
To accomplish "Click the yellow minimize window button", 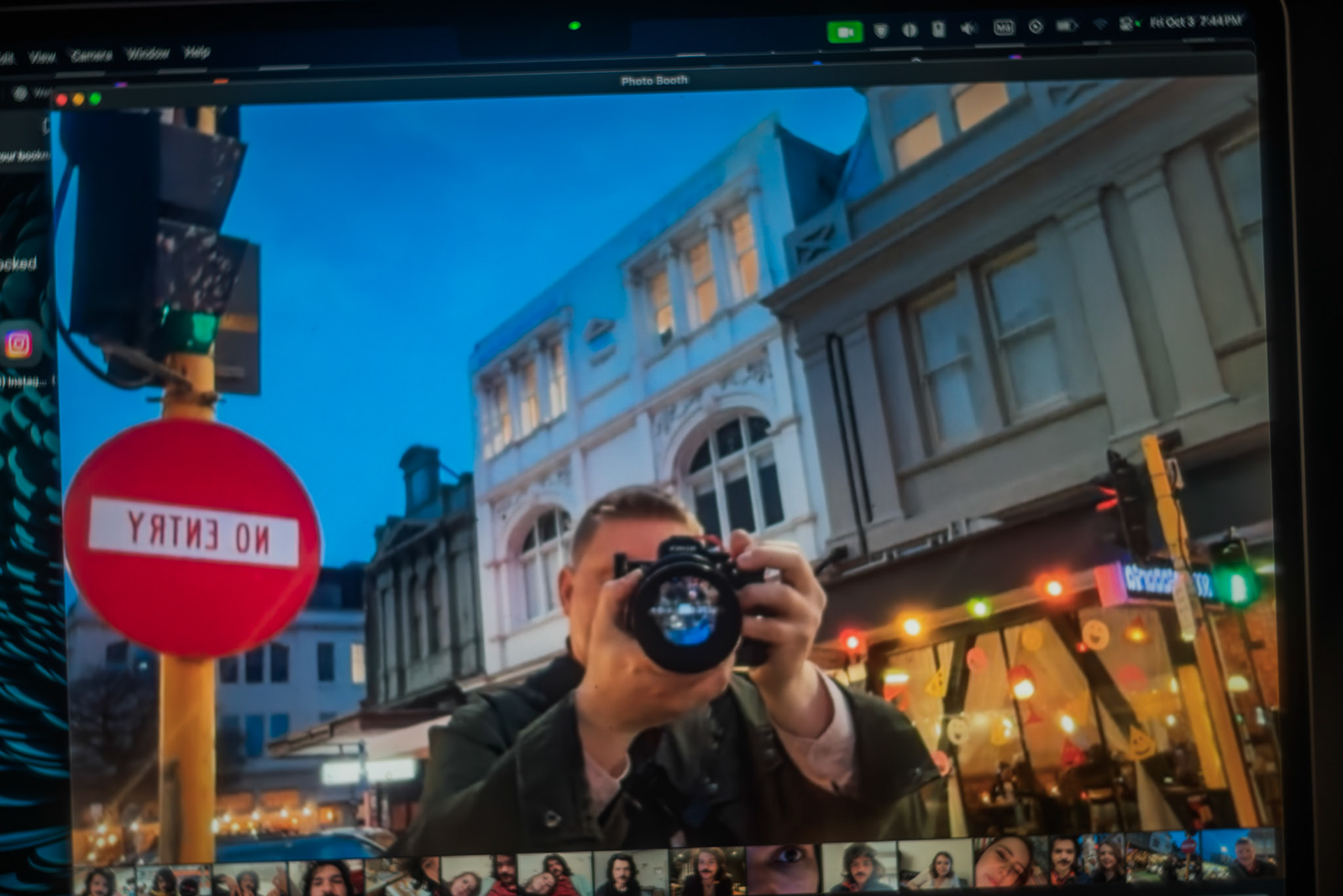I will [x=78, y=99].
